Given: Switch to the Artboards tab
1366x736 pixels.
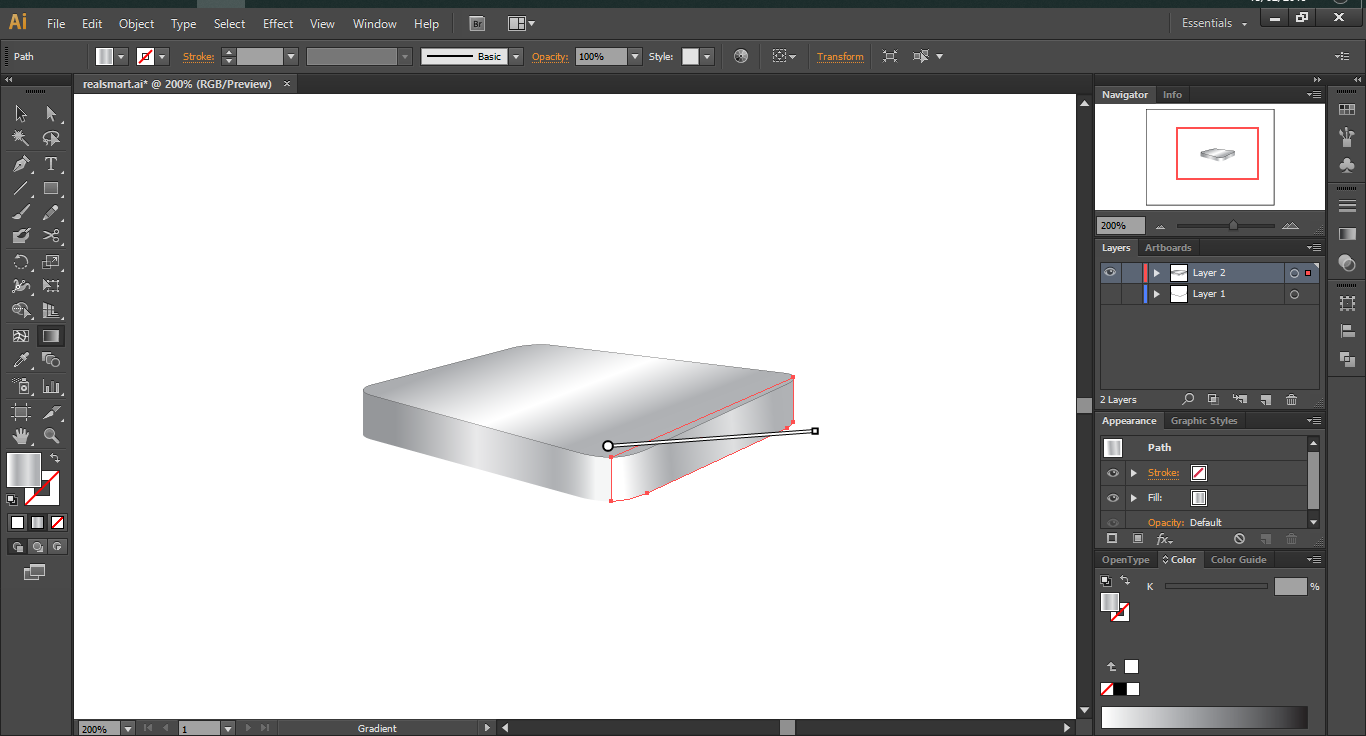Looking at the screenshot, I should tap(1168, 248).
